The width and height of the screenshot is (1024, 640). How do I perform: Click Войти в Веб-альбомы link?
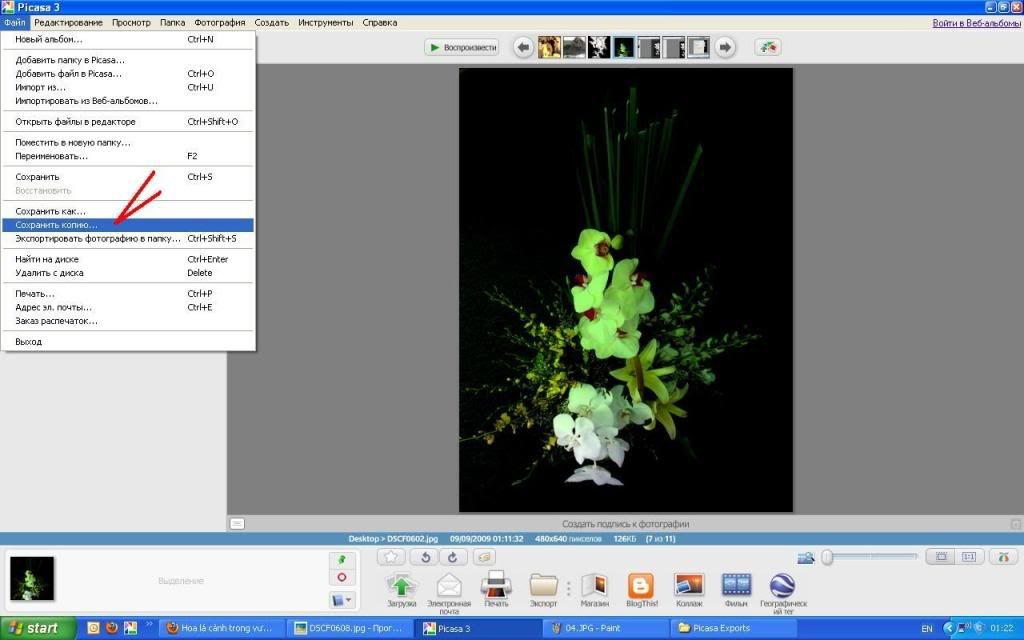[975, 22]
